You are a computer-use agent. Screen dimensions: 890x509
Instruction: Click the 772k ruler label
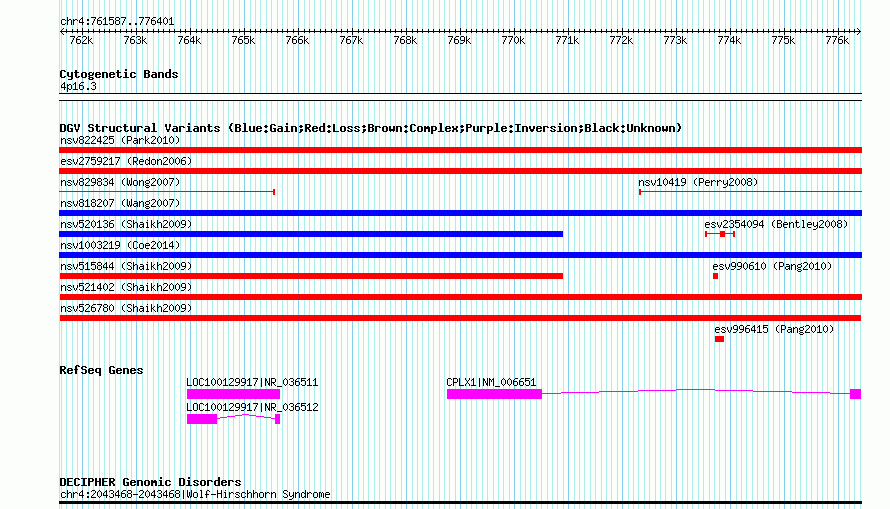(621, 40)
